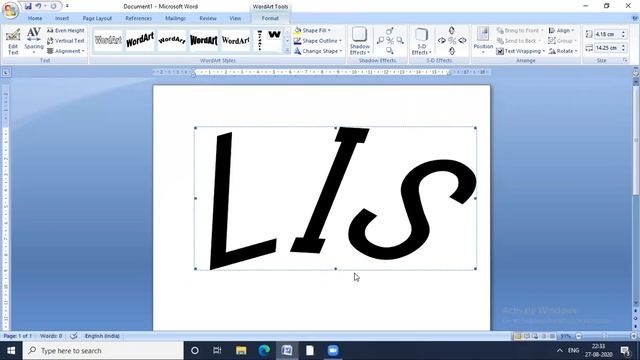Viewport: 640px width, 360px height.
Task: Click the zoom out minus button
Action: [x=578, y=336]
